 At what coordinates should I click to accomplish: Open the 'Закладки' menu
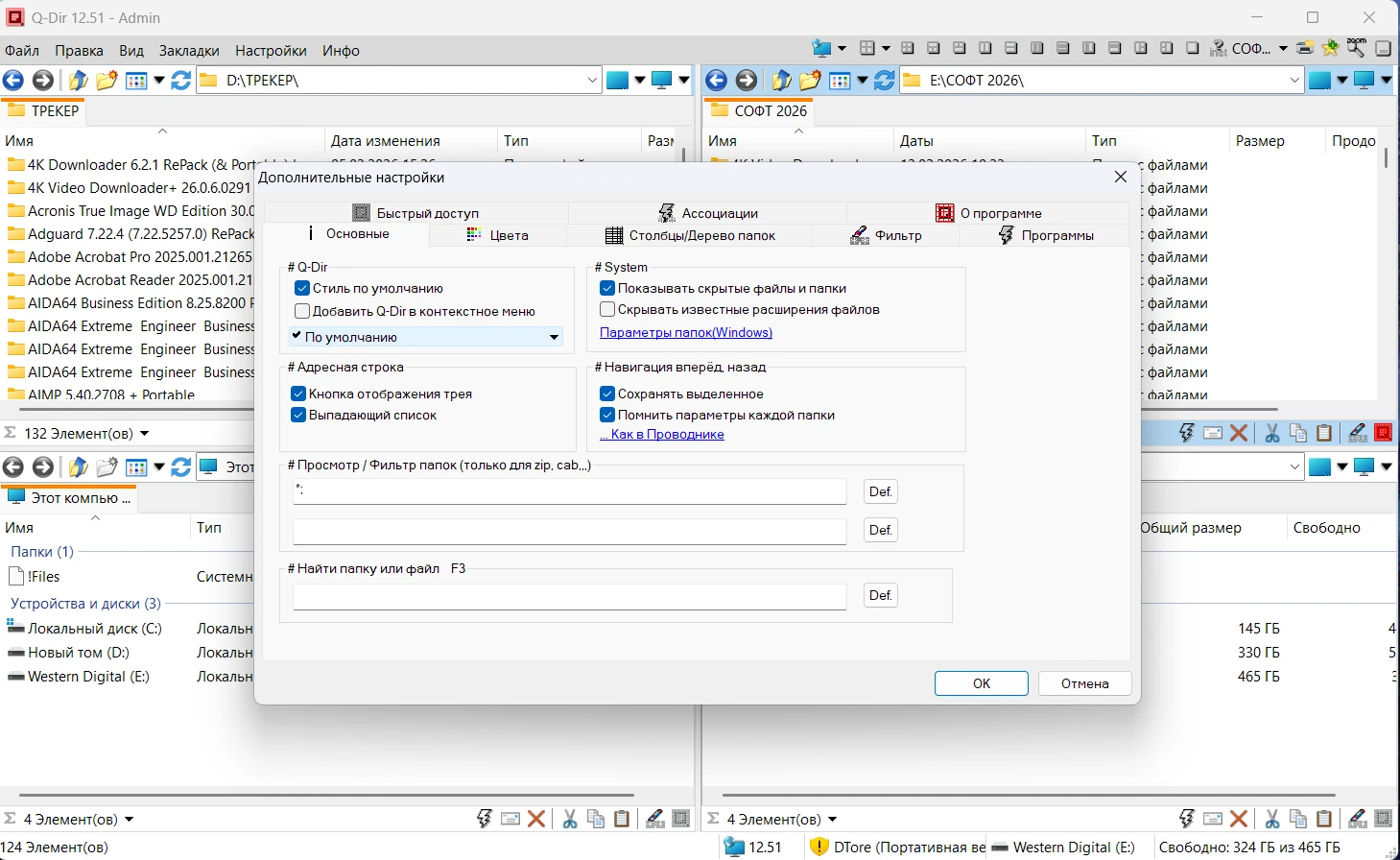(x=189, y=51)
